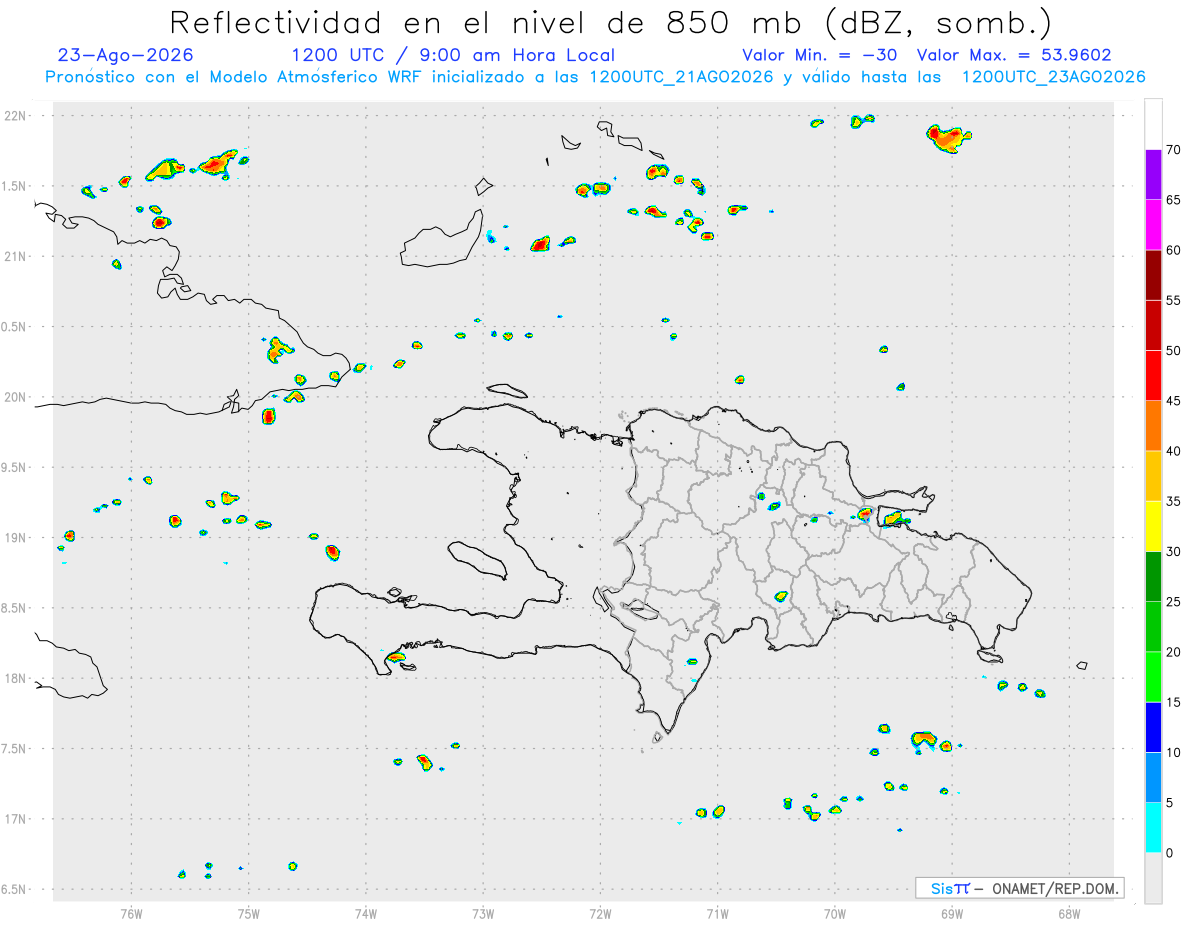Image resolution: width=1200 pixels, height=927 pixels.
Task: Click the '70W' longitude label
Action: 835,913
